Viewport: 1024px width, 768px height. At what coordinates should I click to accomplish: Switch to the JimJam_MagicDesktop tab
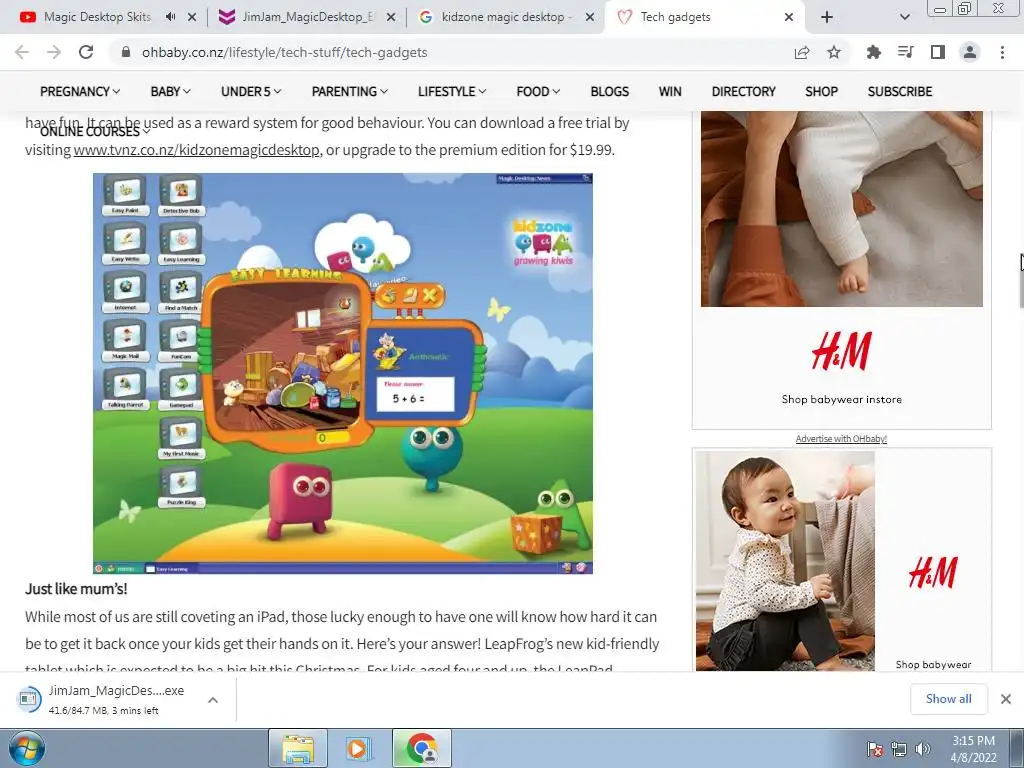pyautogui.click(x=308, y=17)
